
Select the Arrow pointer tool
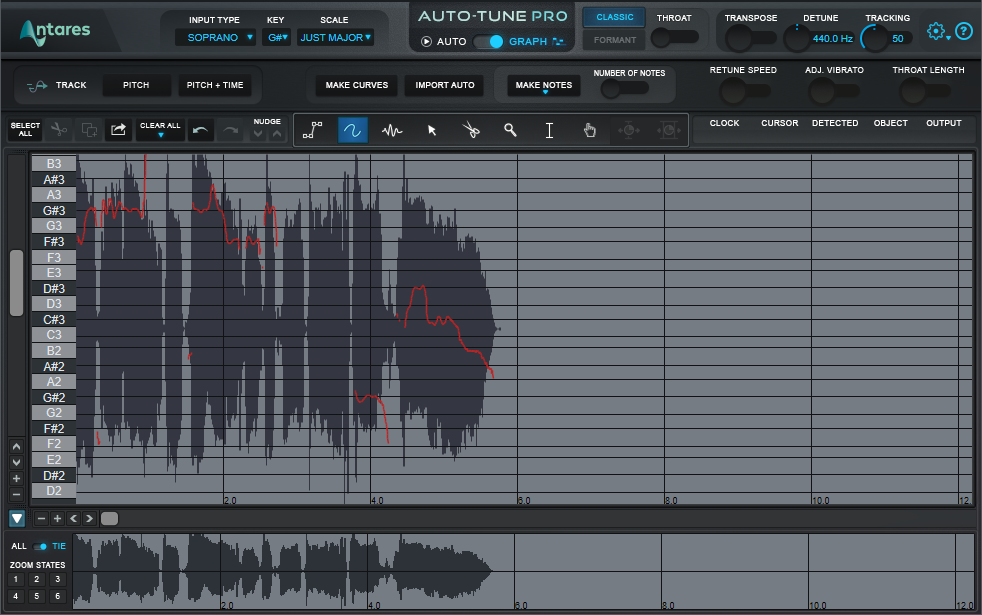432,130
